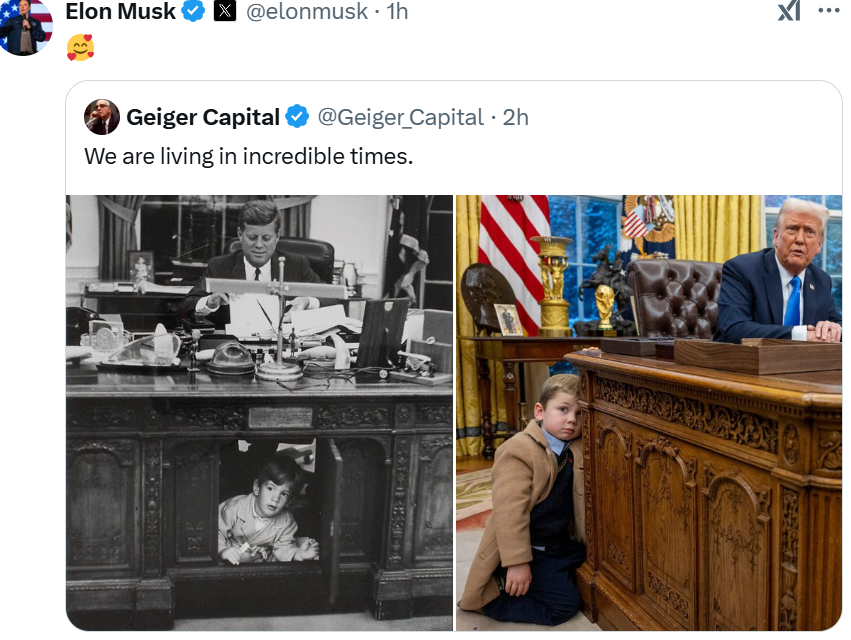
Task: Click the @Geiger_Capital handle
Action: click(401, 117)
